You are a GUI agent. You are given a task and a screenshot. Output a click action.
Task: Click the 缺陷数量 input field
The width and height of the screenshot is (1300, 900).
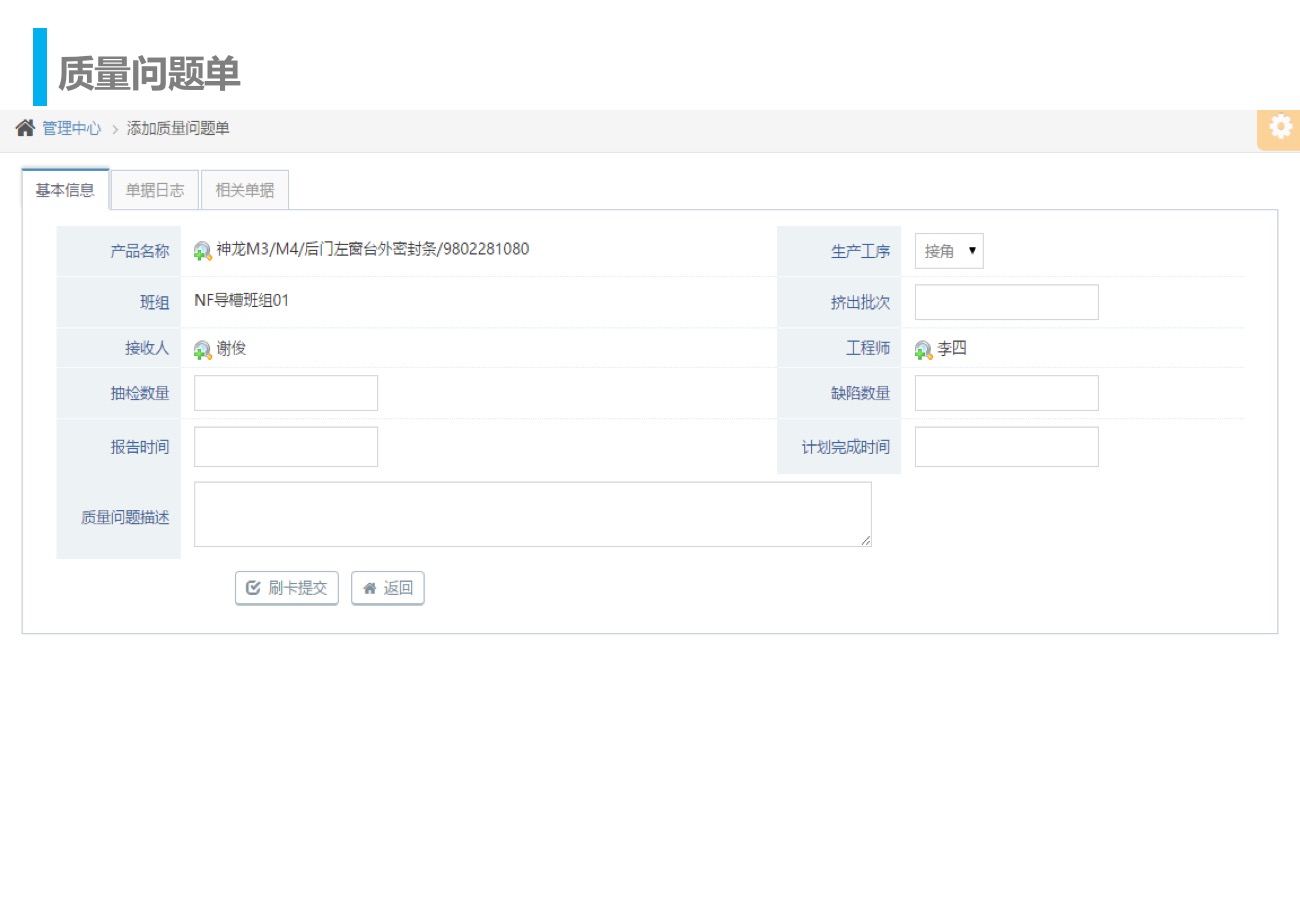pos(1006,393)
